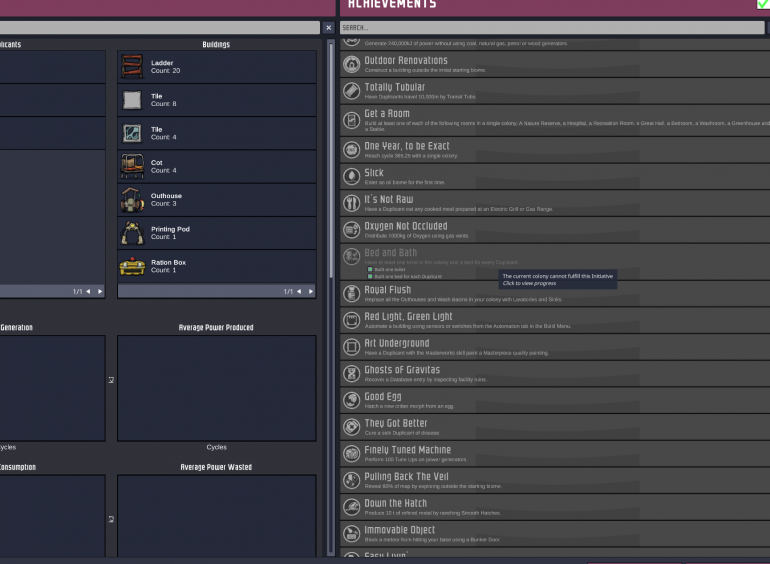The image size is (770, 564).
Task: Expand the Finely Tuned Machine achievement title
Action: (x=407, y=450)
